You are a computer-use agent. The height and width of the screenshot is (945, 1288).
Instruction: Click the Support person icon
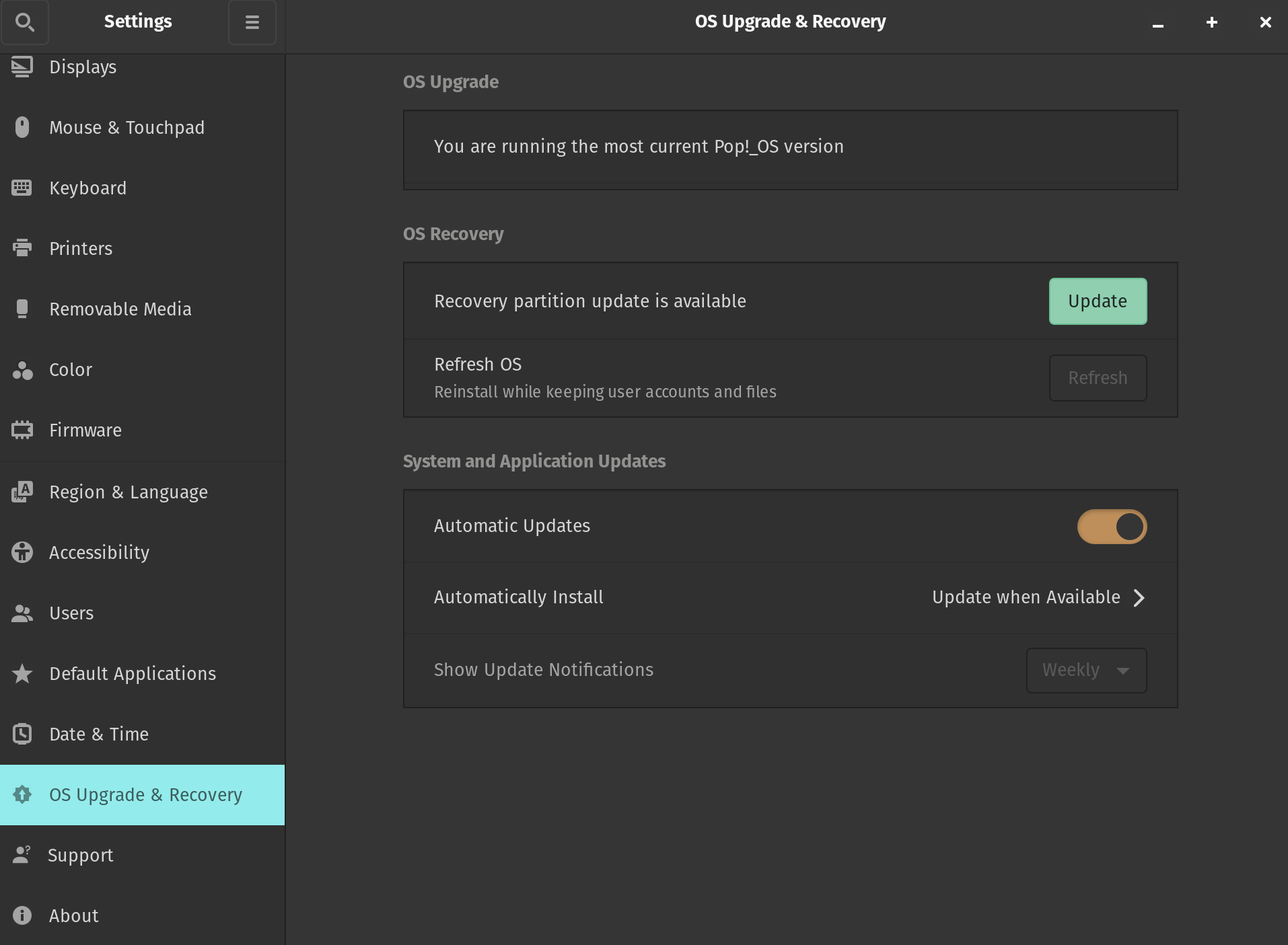22,855
